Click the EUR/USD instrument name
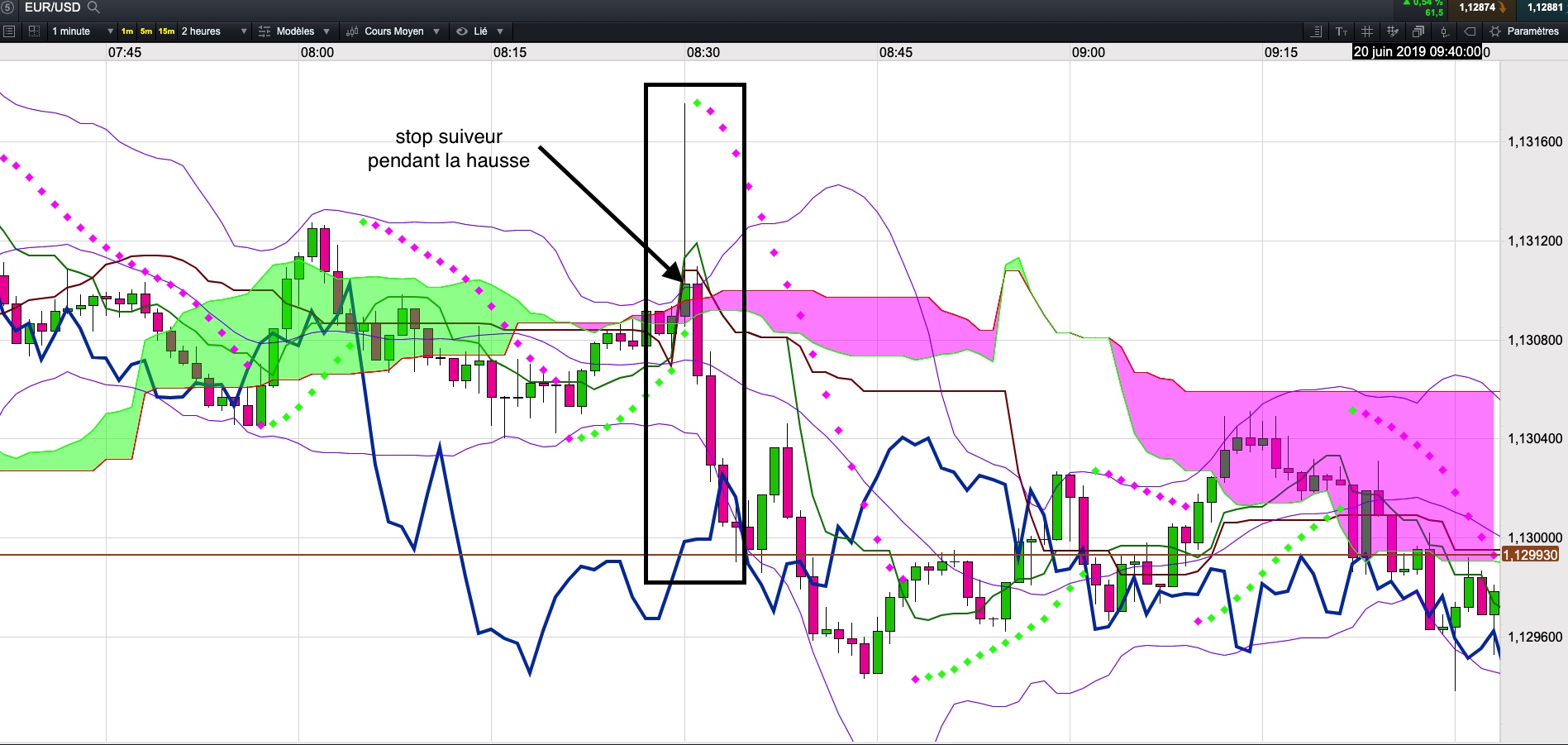Viewport: 1568px width, 745px height. click(53, 7)
